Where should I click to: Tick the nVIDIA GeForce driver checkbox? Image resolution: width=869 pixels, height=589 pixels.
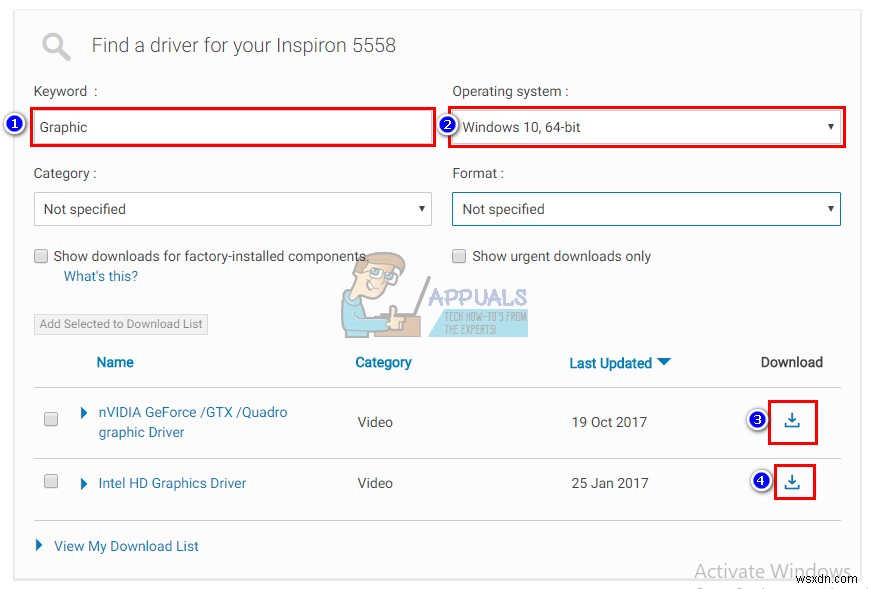[51, 419]
